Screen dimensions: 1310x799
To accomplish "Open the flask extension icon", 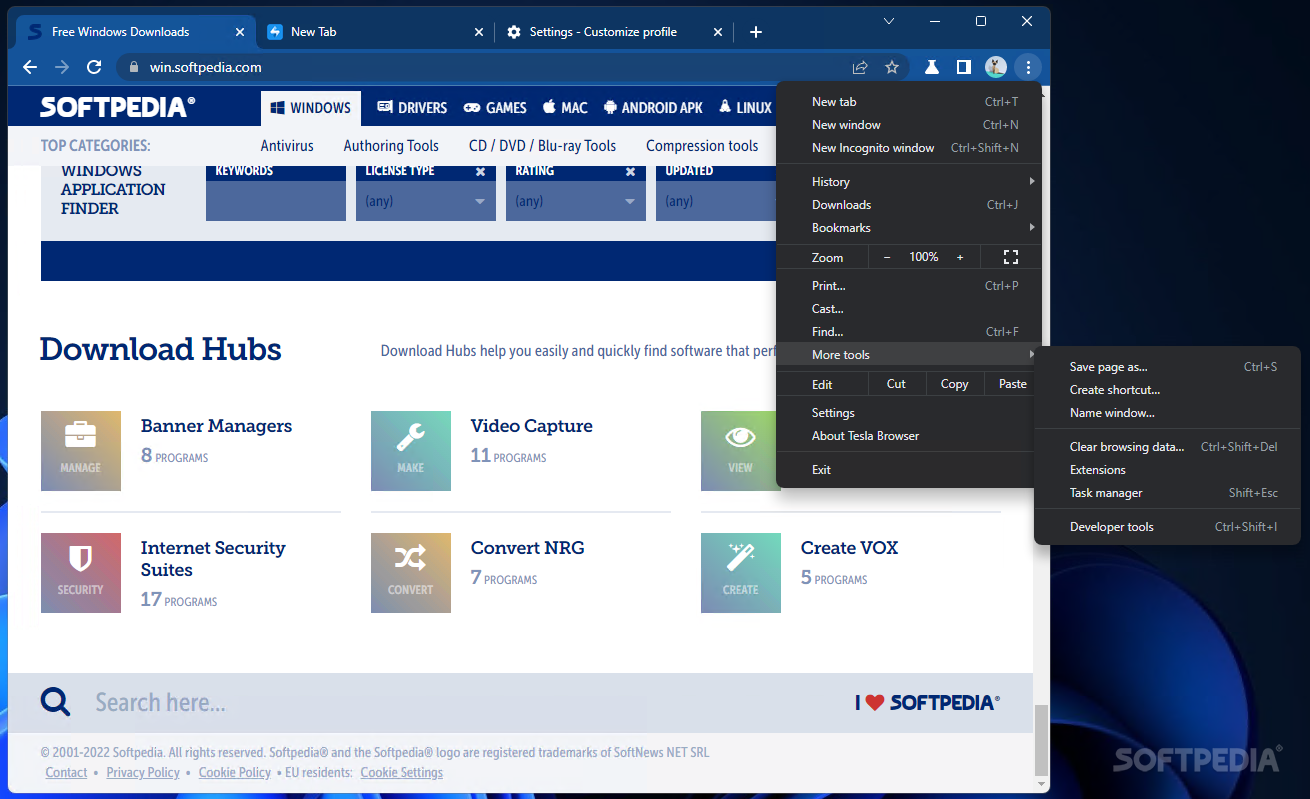I will [931, 67].
